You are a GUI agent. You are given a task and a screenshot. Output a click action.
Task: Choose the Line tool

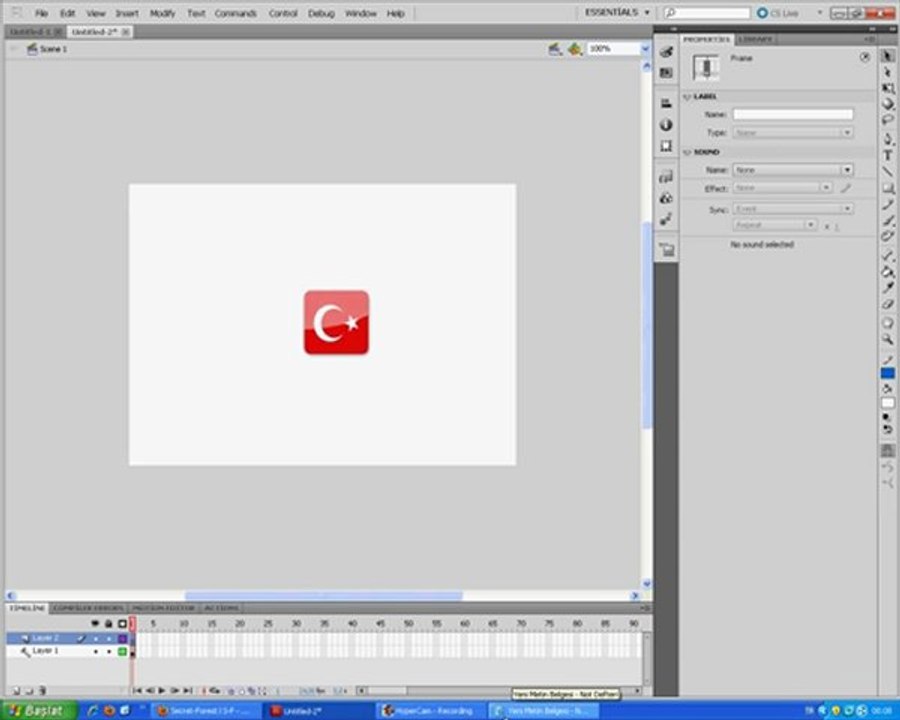tap(887, 171)
